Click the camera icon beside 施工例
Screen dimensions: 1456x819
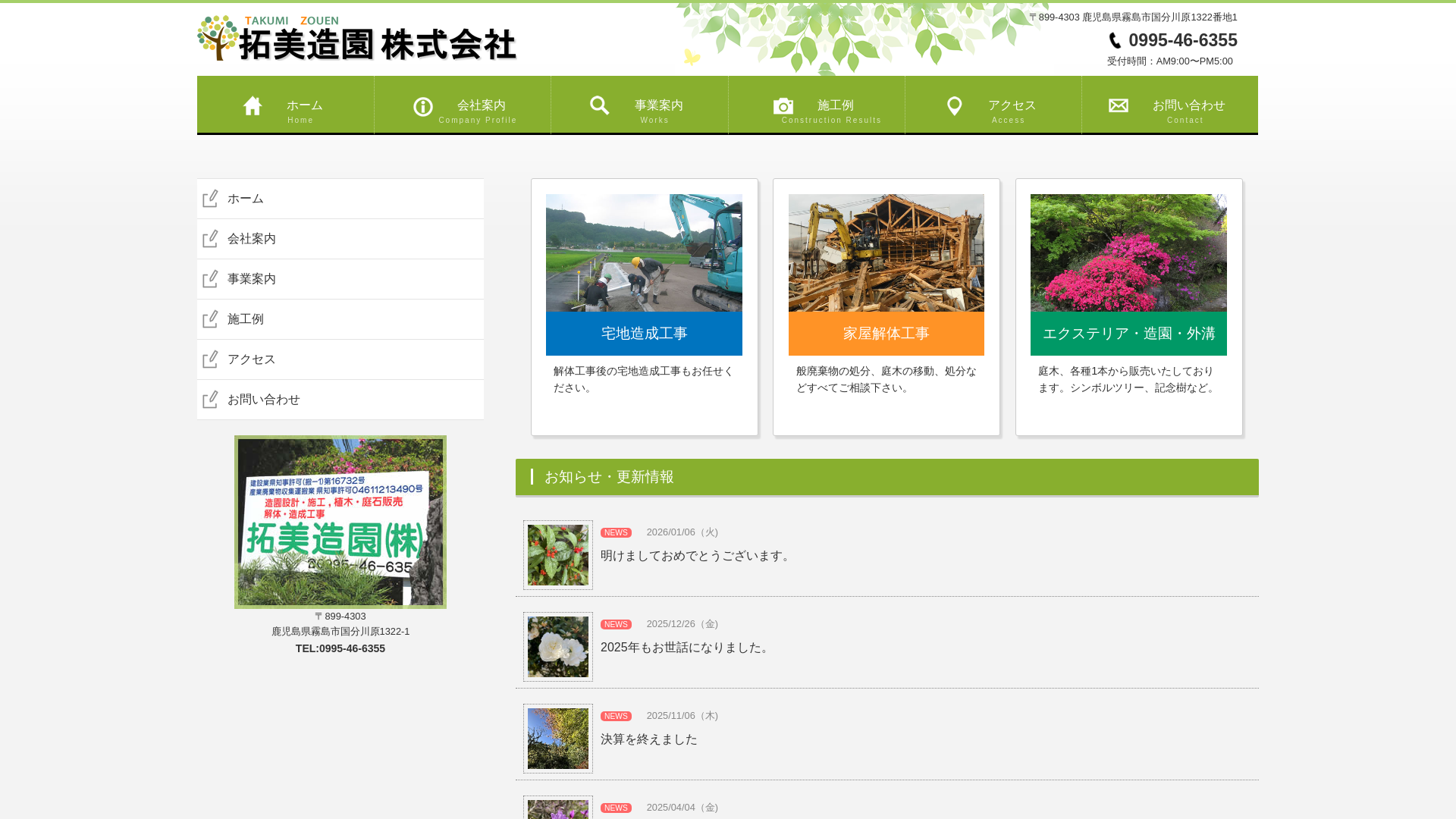coord(783,106)
